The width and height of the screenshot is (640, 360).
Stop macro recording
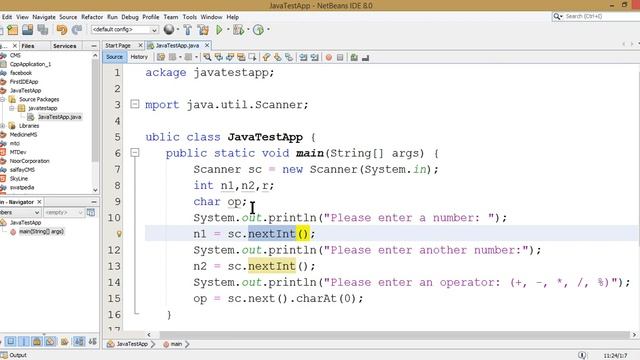340,58
